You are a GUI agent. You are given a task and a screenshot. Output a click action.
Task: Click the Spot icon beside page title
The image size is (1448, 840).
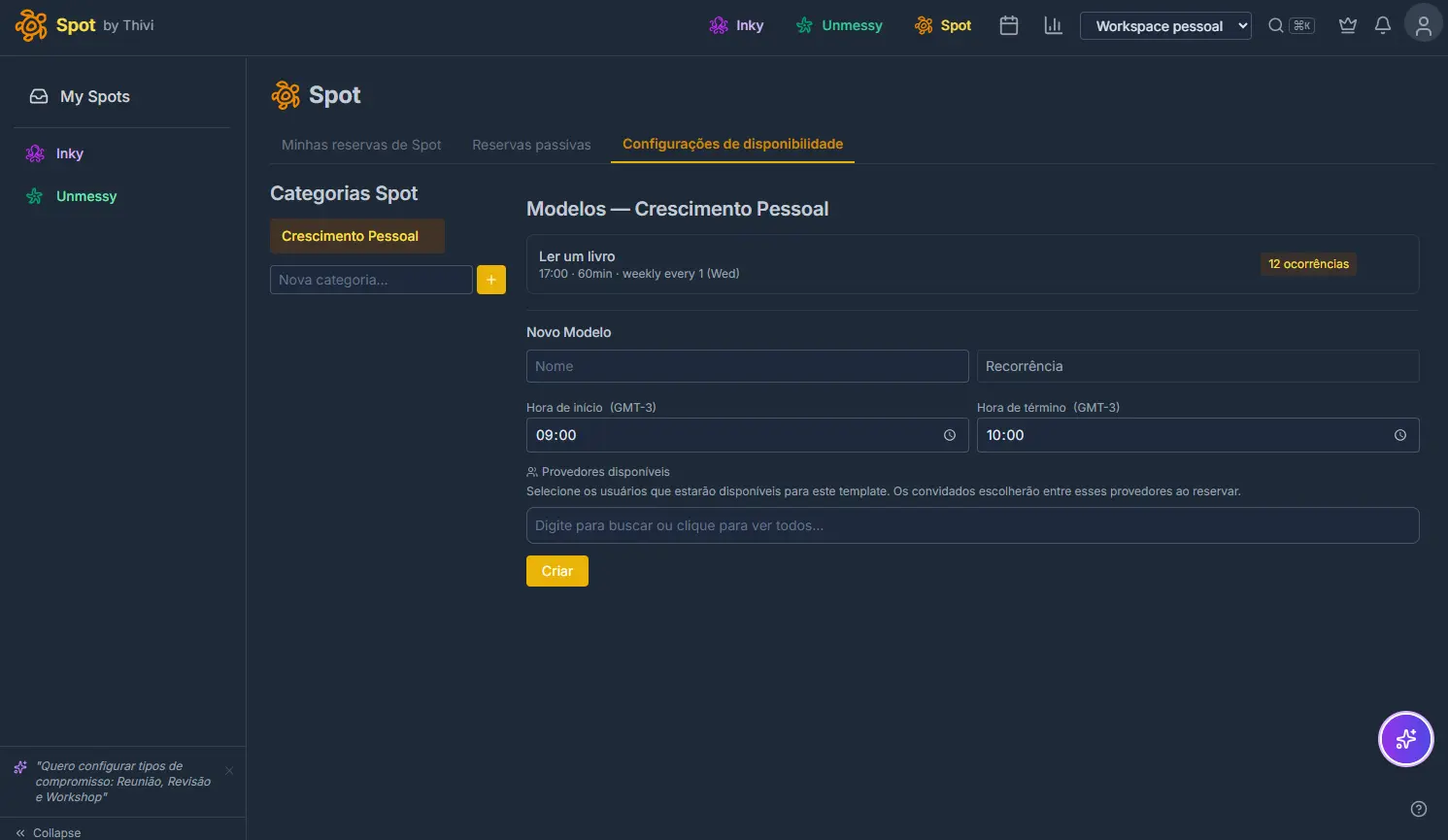[286, 95]
